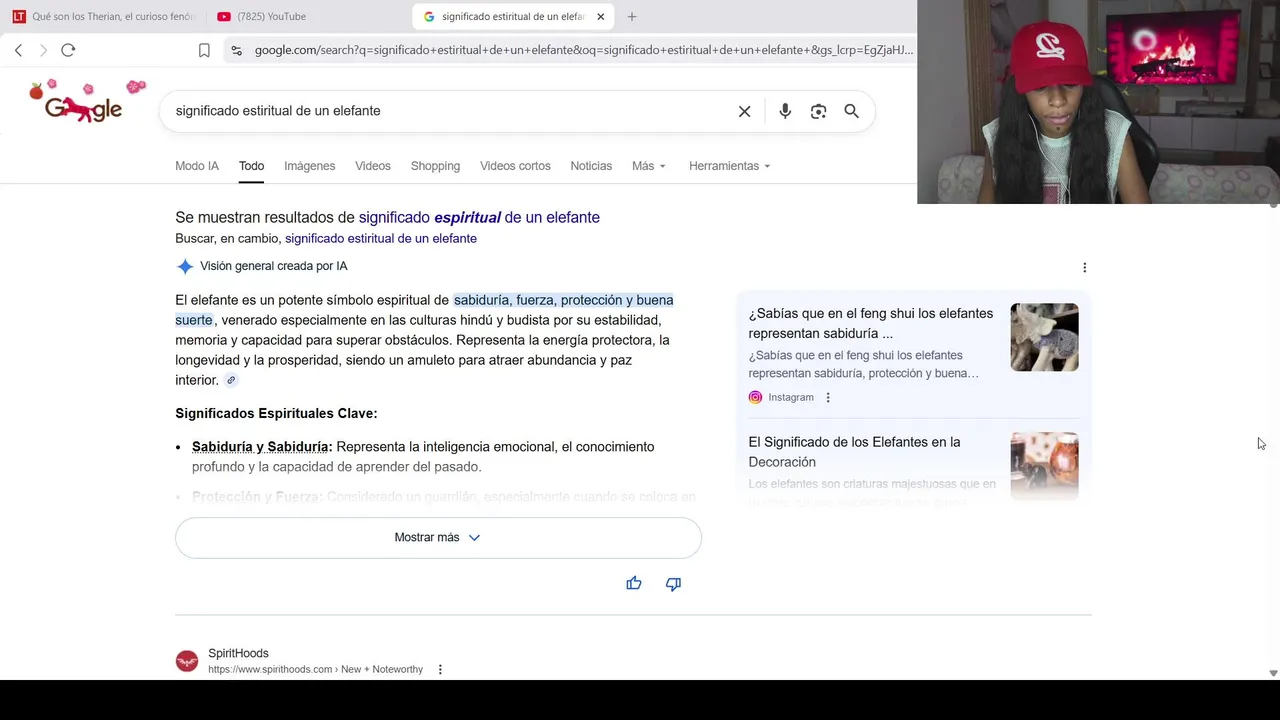Click the Instagram source label
The image size is (1280, 720).
click(791, 397)
